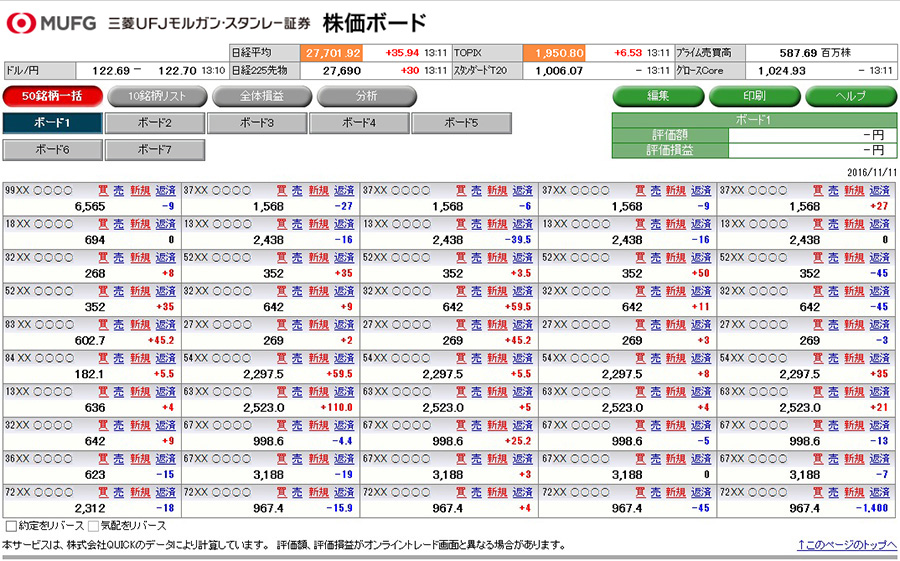Screen dimensions: 900x561
Task: Click 返済 in the 67XX cell showing -7
Action: point(879,459)
